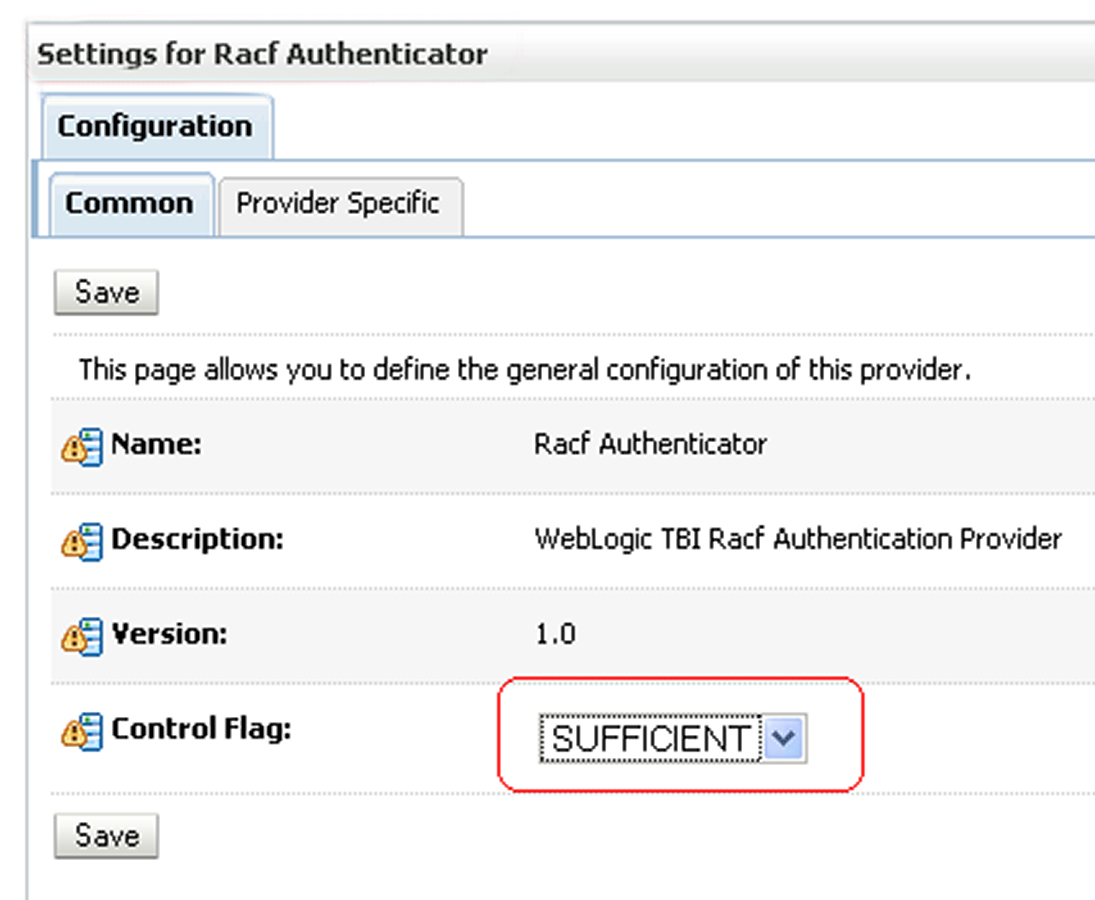Click the Control Flag field label

[x=201, y=729]
